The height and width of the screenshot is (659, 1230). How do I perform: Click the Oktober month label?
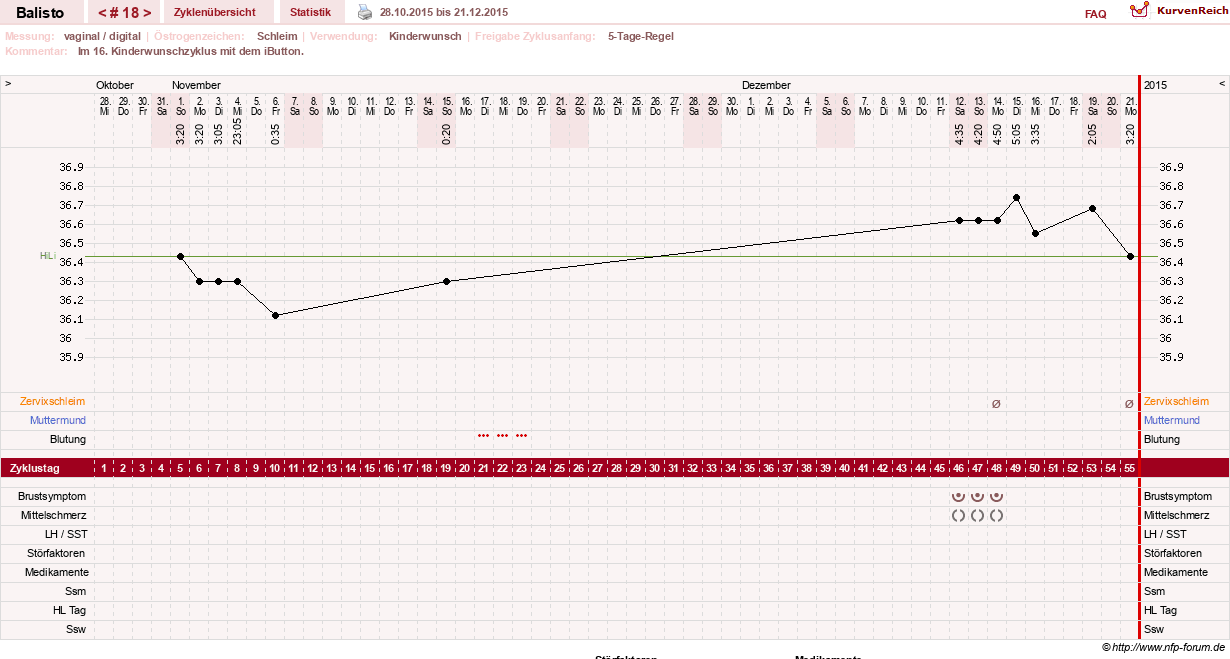point(115,86)
